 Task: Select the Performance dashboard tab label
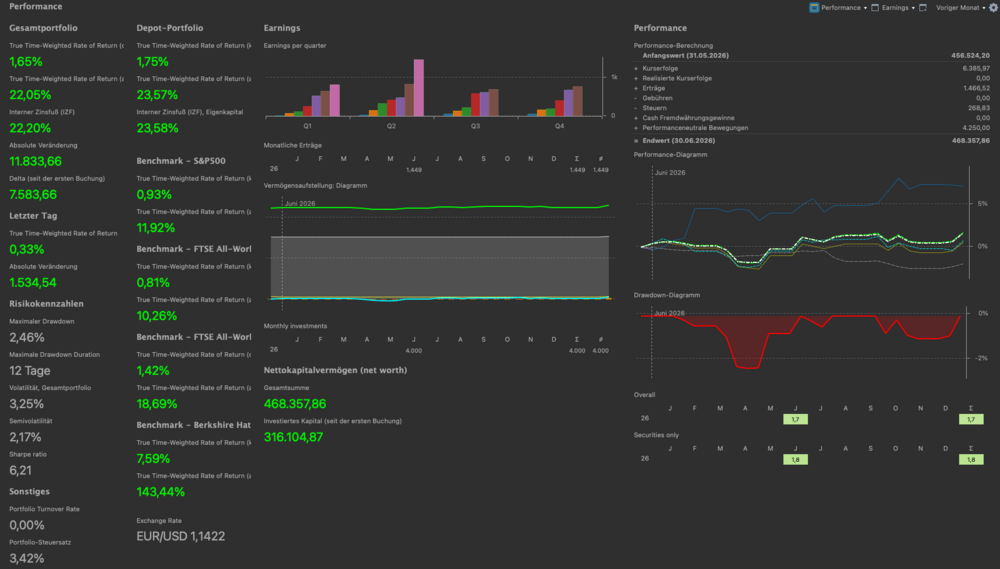pyautogui.click(x=841, y=8)
